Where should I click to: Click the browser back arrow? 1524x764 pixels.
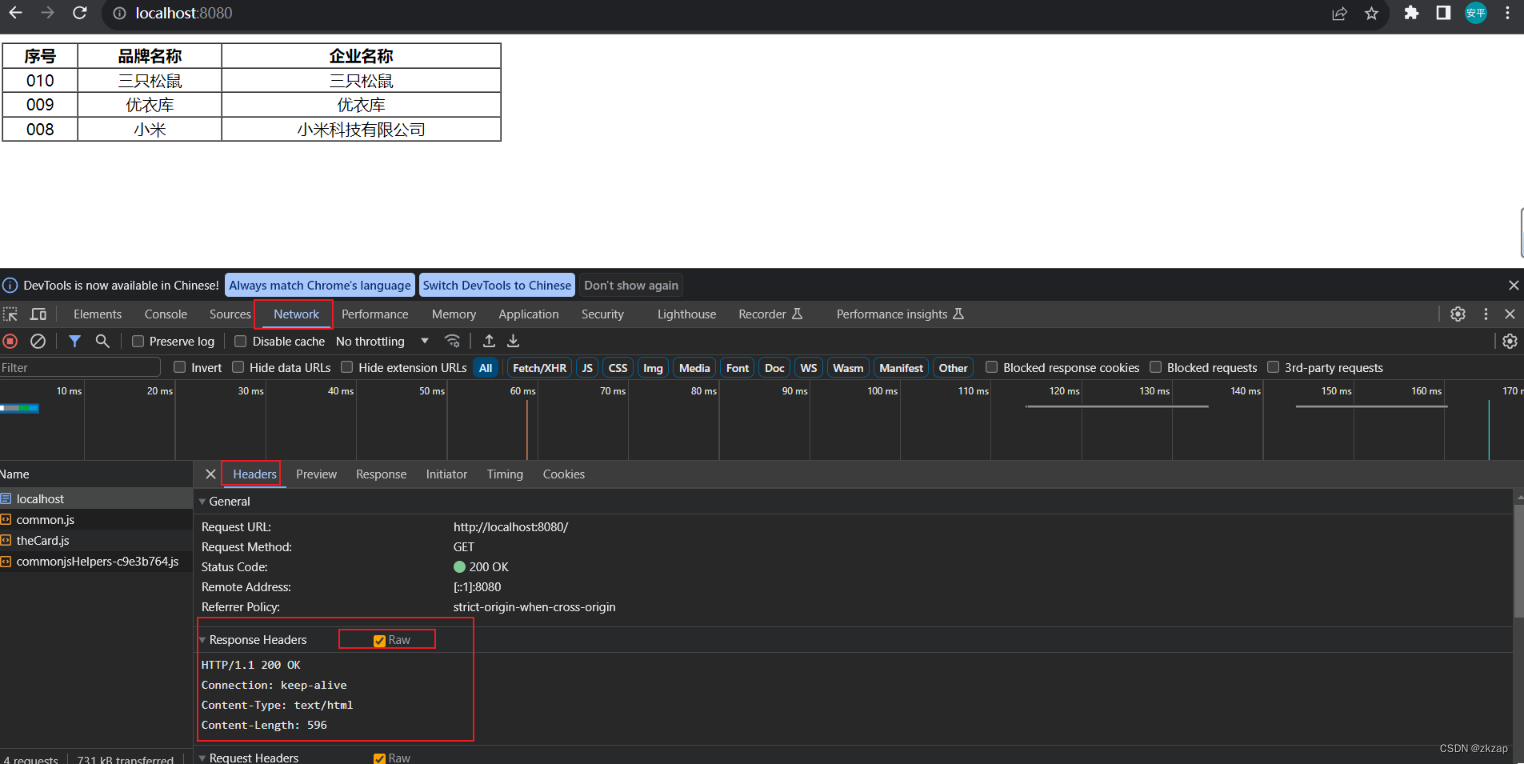point(15,13)
